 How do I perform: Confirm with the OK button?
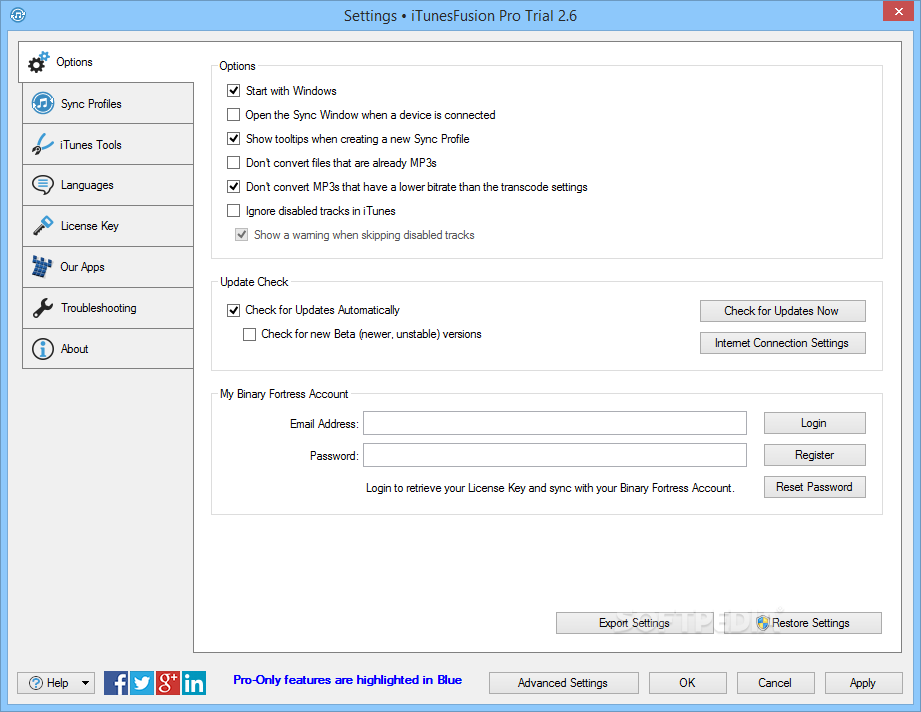pyautogui.click(x=687, y=683)
